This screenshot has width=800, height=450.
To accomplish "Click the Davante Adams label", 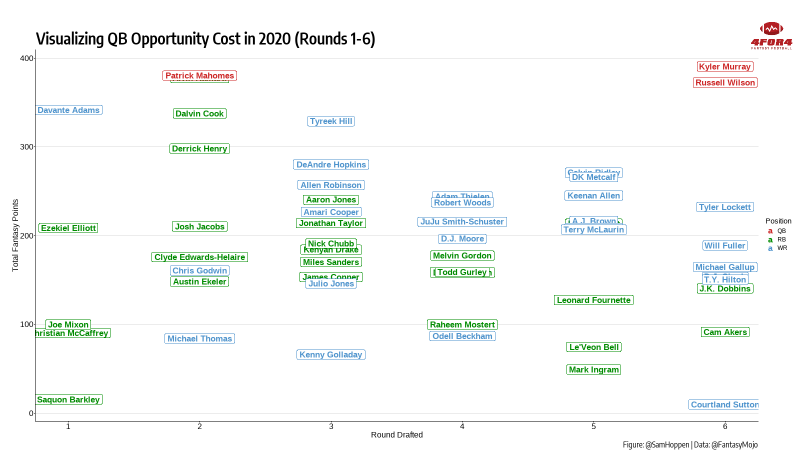I will pyautogui.click(x=69, y=110).
